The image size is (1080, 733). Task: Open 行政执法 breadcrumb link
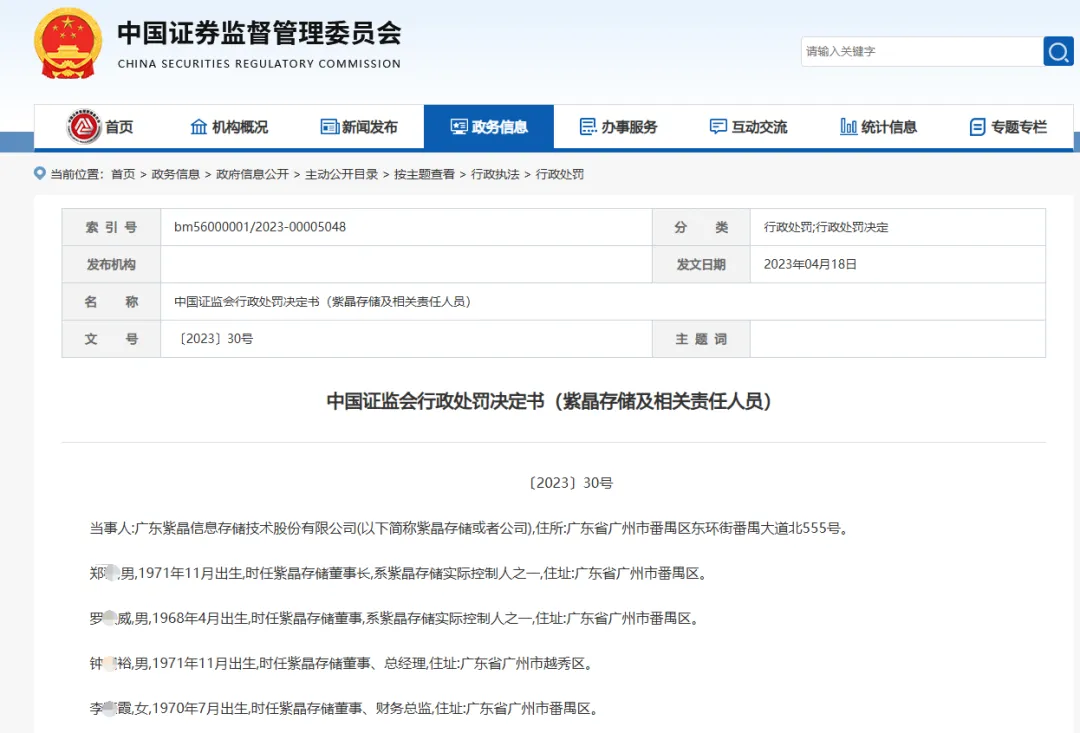495,174
